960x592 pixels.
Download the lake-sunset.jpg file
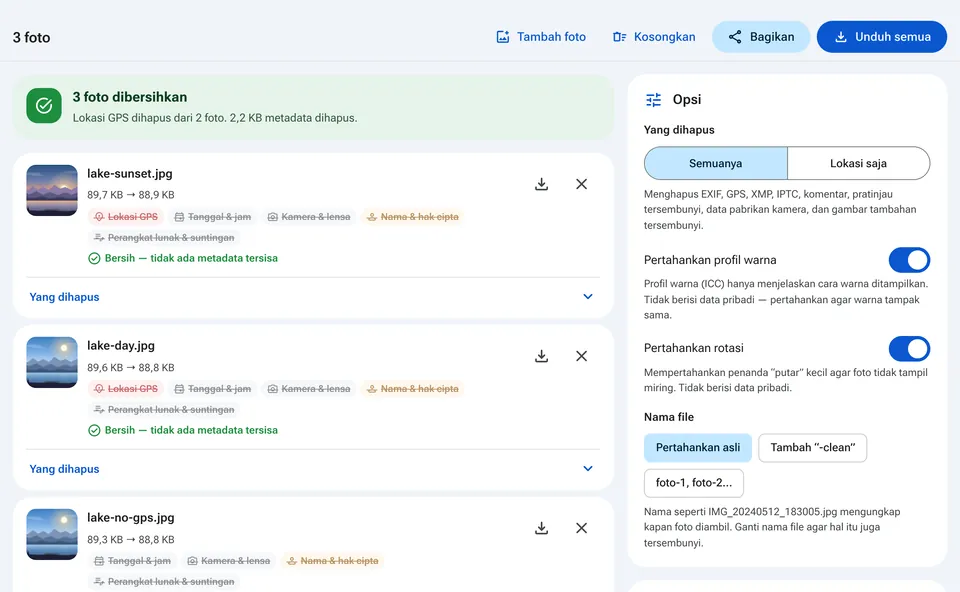541,184
